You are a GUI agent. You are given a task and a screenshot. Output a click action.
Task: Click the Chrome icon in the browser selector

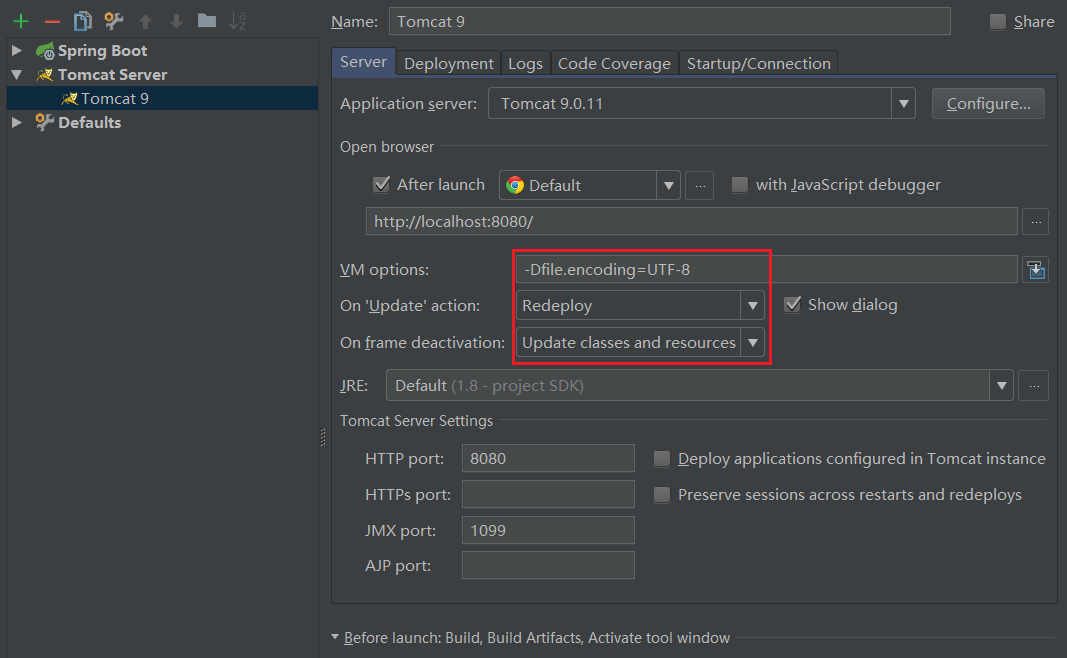pyautogui.click(x=515, y=185)
